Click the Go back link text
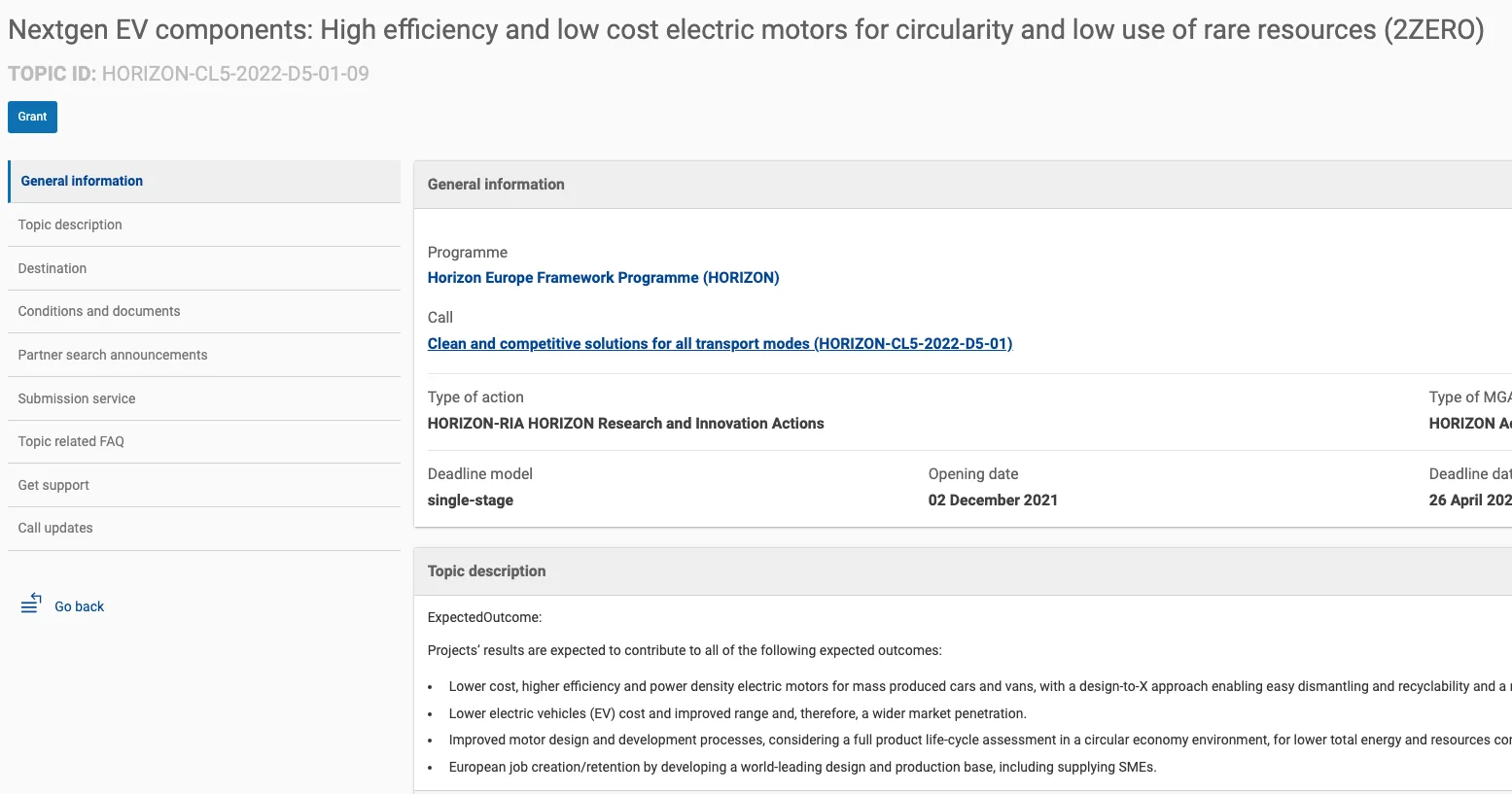 [x=79, y=606]
